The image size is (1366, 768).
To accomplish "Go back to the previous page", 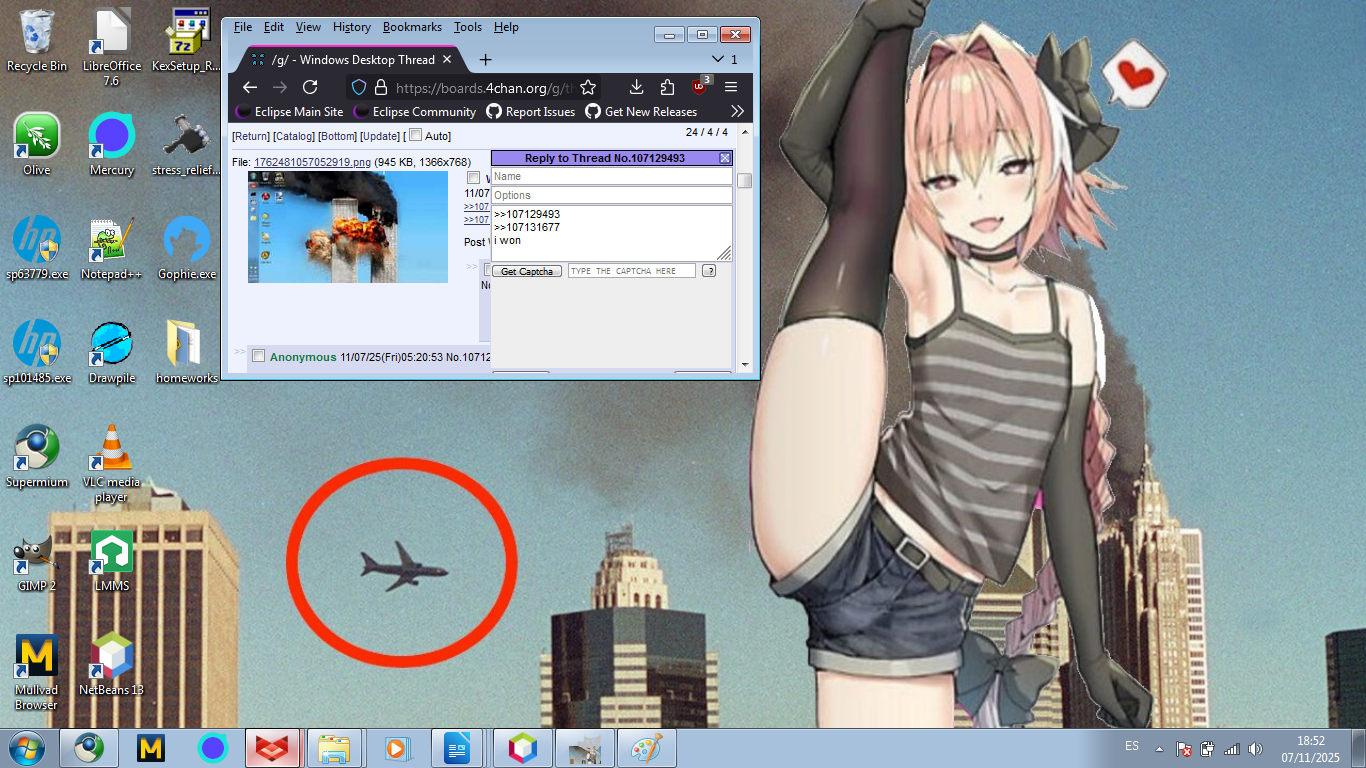I will (x=250, y=87).
